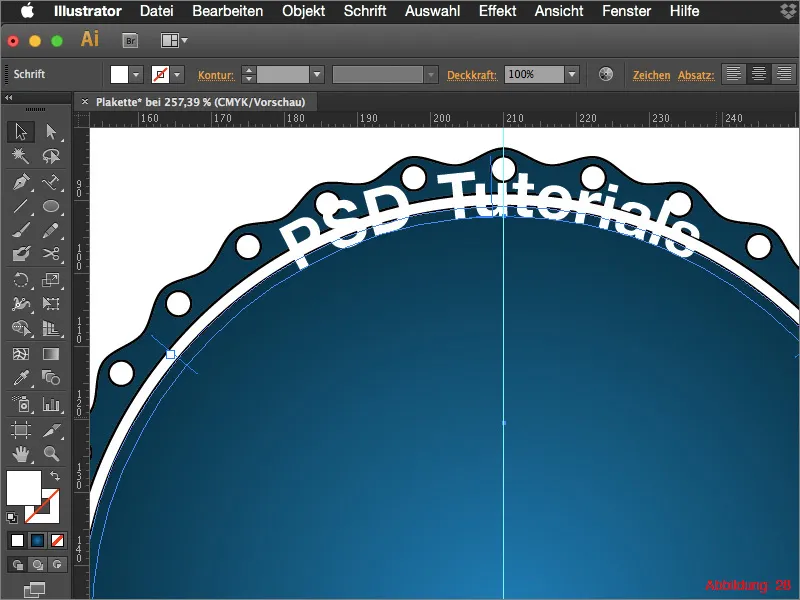Open the Schrift menu

click(365, 11)
